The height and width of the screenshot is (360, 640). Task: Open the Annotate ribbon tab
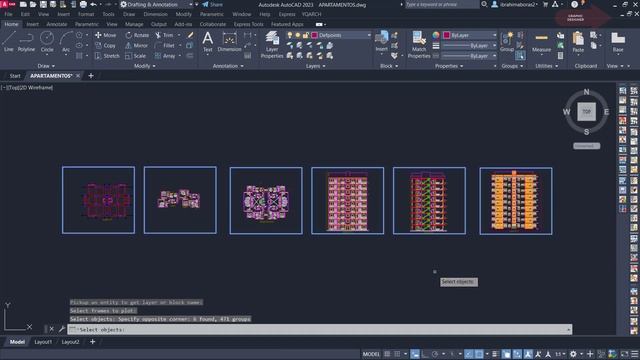point(56,24)
